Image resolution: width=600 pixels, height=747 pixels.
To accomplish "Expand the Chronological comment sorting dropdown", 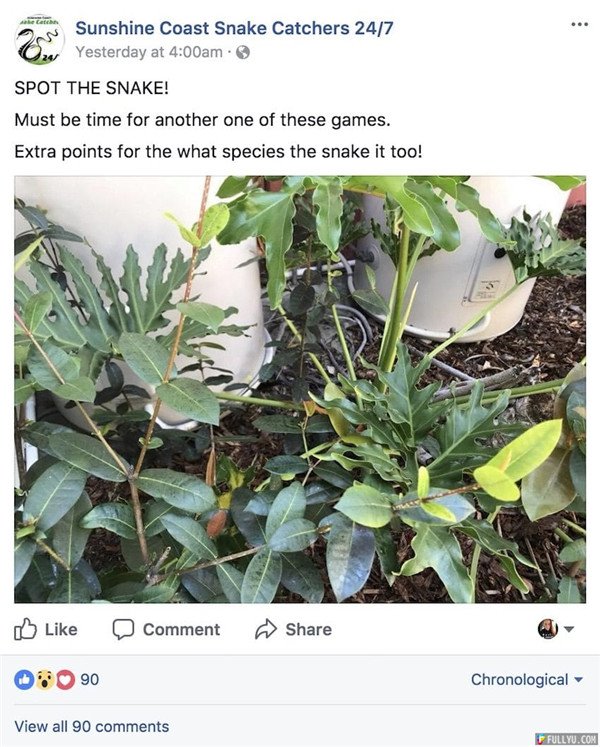I will 527,680.
